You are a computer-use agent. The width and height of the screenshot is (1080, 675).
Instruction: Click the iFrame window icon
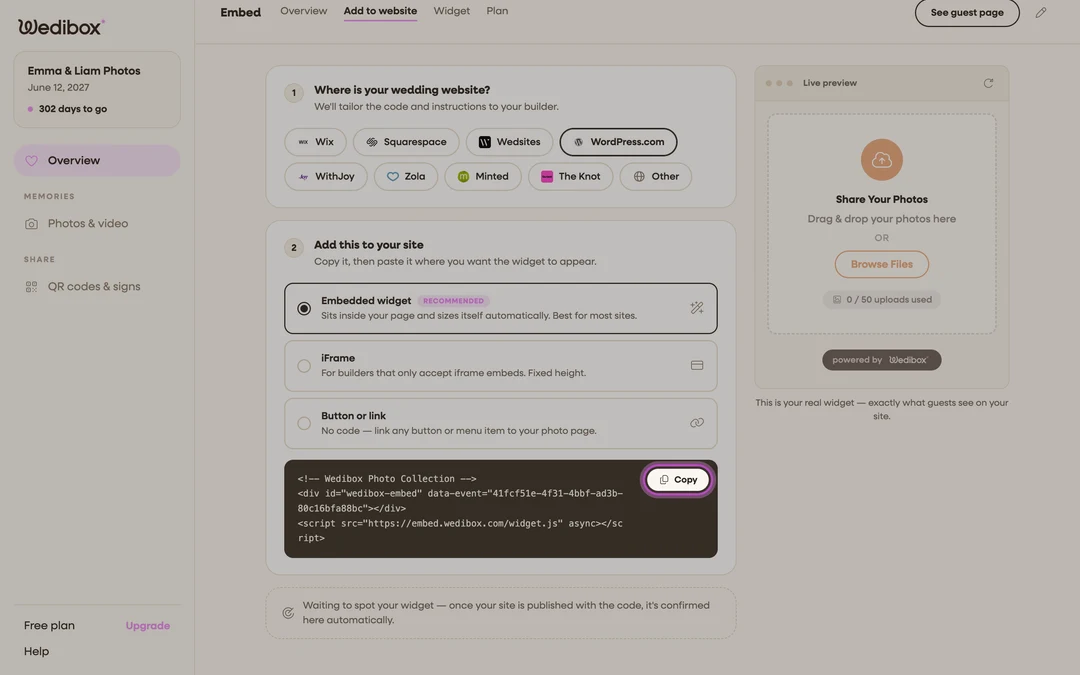[697, 365]
